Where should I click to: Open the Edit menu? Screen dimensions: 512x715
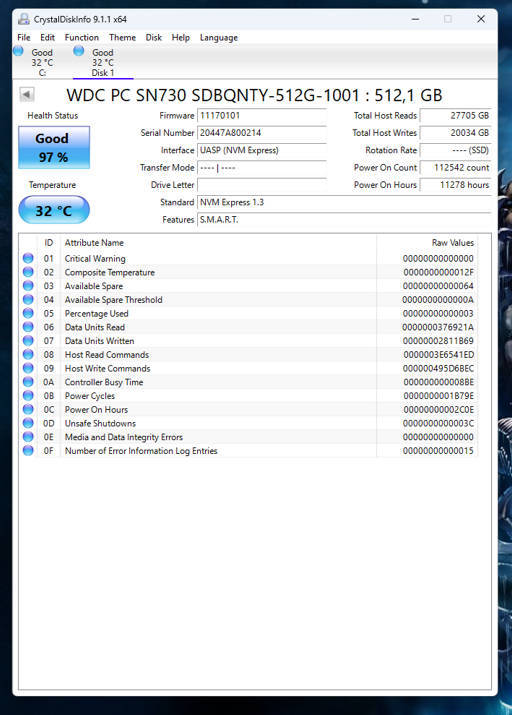(47, 37)
